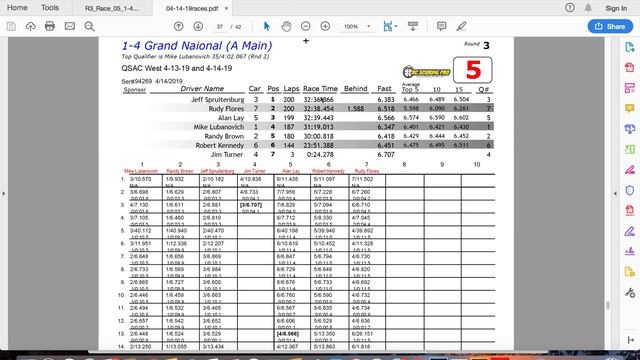The height and width of the screenshot is (360, 640).
Task: Click the 'Behind' column header
Action: [x=356, y=89]
